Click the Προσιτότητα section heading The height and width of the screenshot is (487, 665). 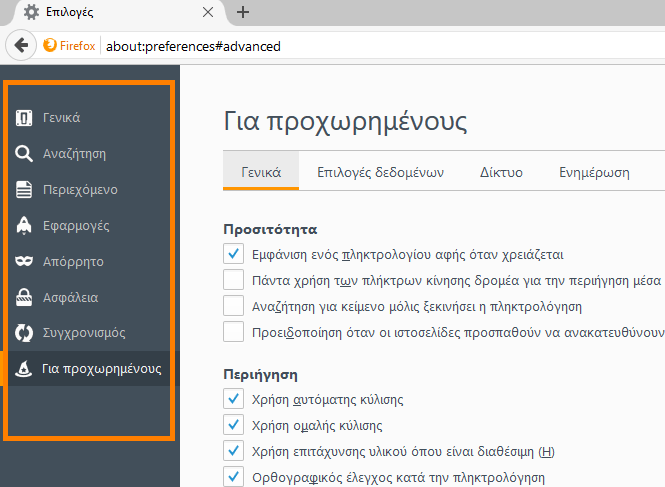click(x=270, y=230)
